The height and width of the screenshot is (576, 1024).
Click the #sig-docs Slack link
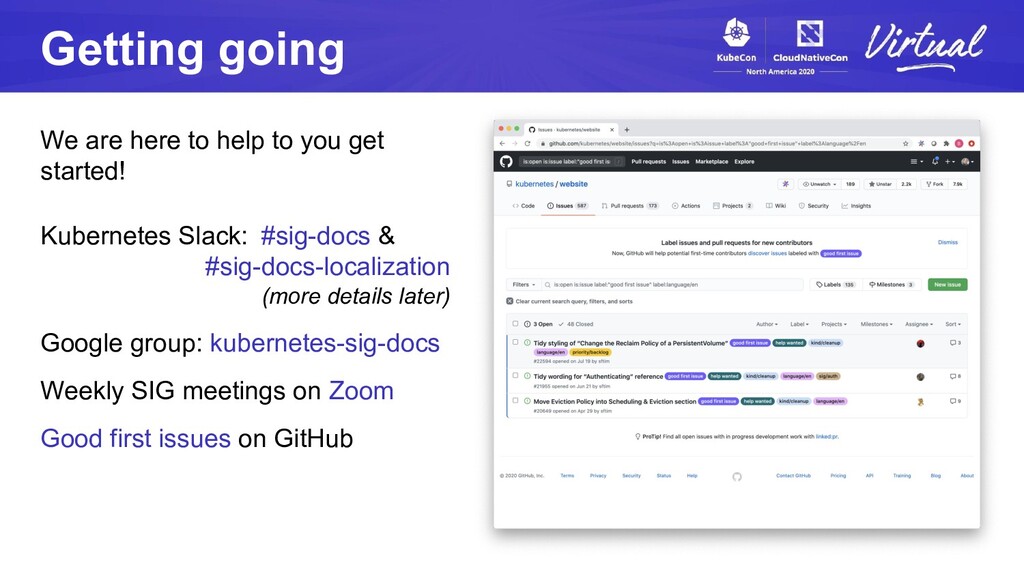coord(315,236)
